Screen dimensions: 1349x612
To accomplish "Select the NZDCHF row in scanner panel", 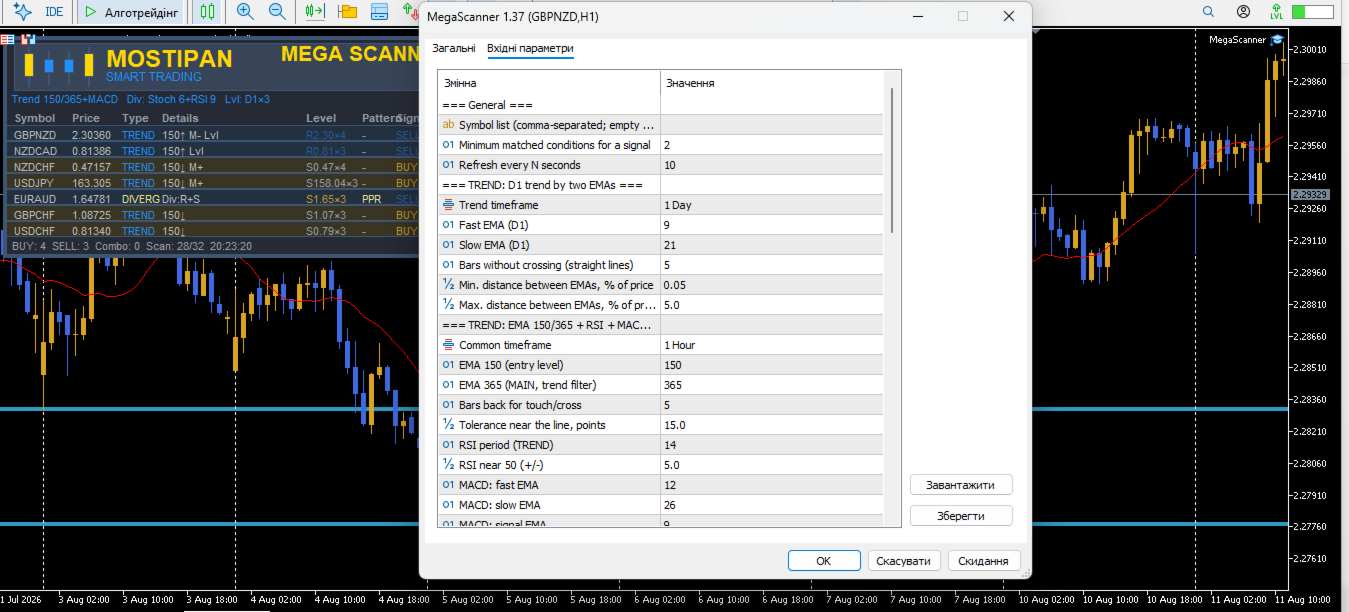I will pyautogui.click(x=212, y=167).
